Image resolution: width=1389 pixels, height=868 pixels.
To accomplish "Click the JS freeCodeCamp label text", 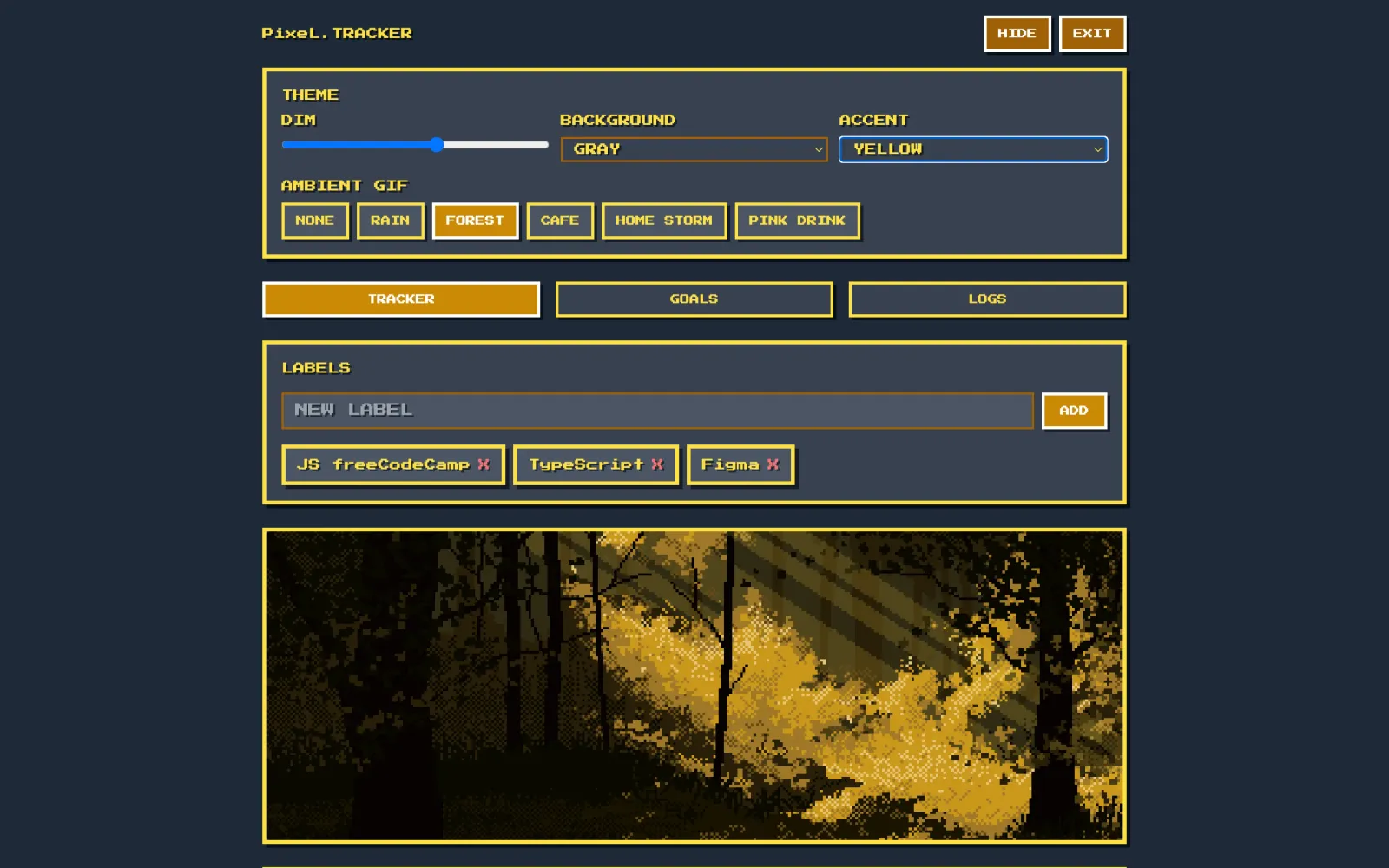I will (x=383, y=464).
